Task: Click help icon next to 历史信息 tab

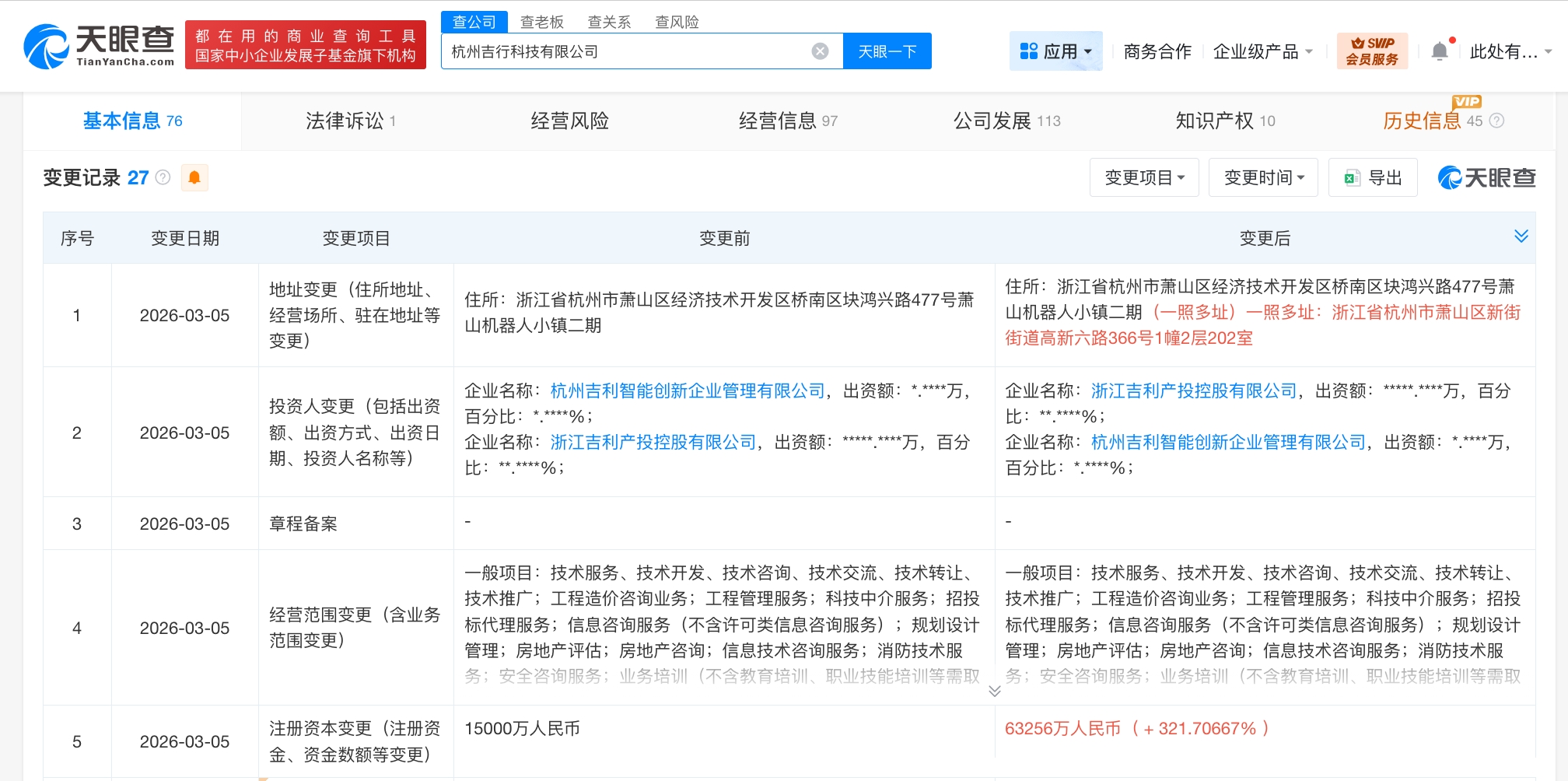Action: pos(1497,121)
